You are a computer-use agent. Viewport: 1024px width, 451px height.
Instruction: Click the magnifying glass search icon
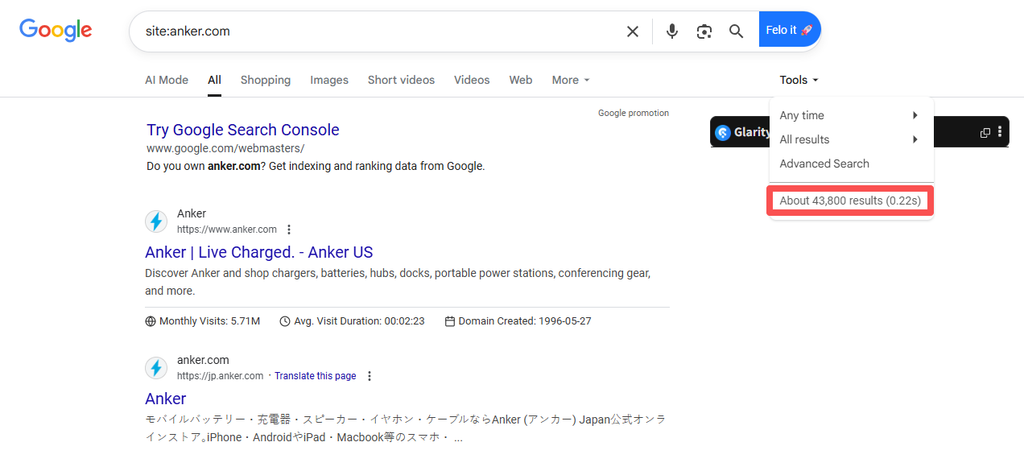(736, 31)
